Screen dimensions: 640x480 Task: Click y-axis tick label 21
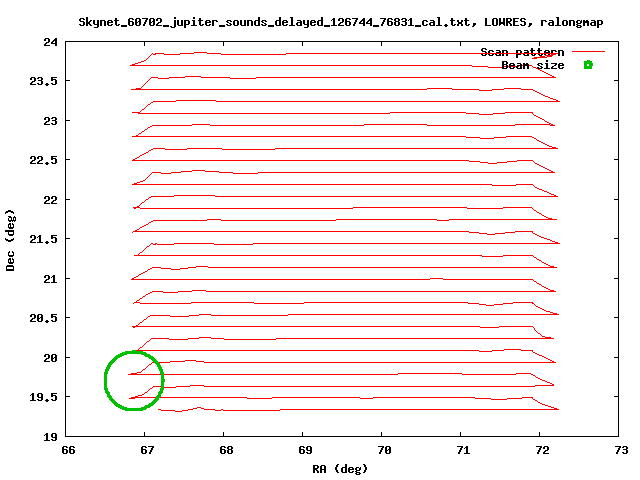51,279
